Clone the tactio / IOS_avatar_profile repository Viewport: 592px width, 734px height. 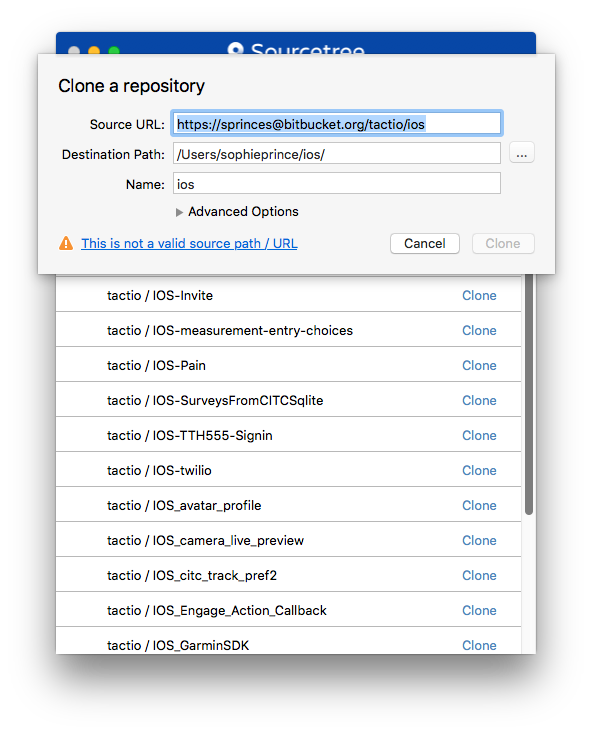[479, 506]
